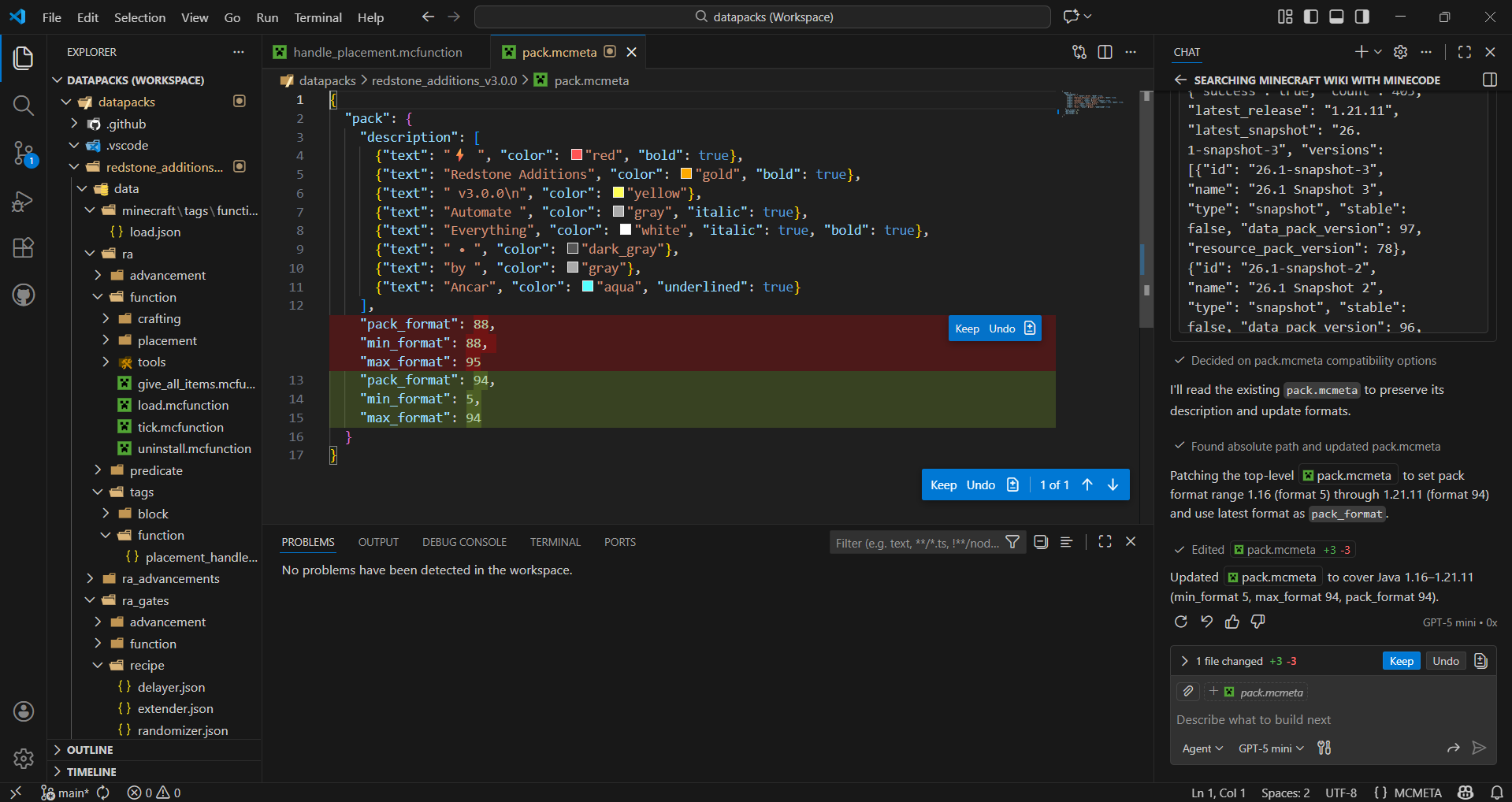The height and width of the screenshot is (802, 1512).
Task: Configure chat tools icon
Action: (x=1324, y=748)
